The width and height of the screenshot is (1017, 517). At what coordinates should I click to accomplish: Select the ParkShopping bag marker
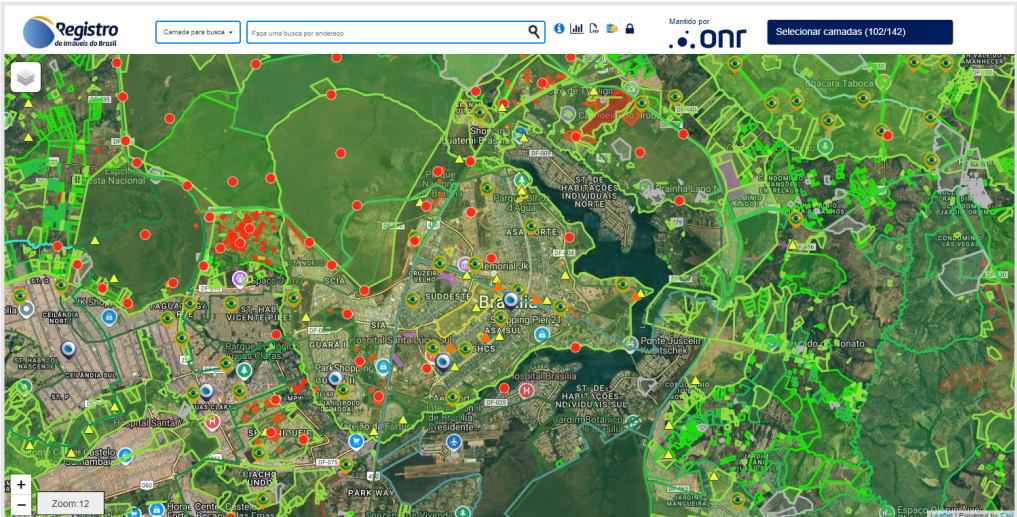click(x=383, y=367)
